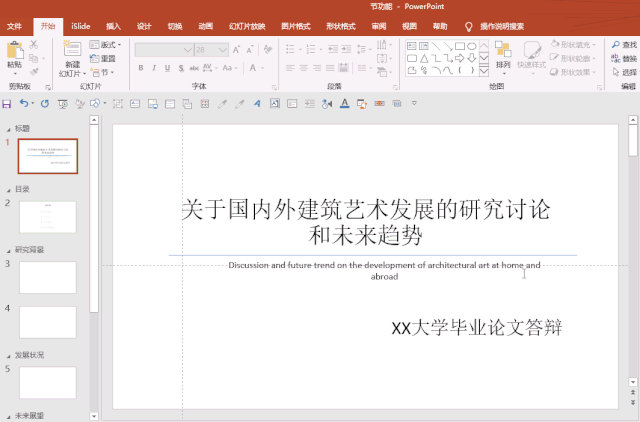Open the Layout 版式 dropdown

click(x=105, y=44)
